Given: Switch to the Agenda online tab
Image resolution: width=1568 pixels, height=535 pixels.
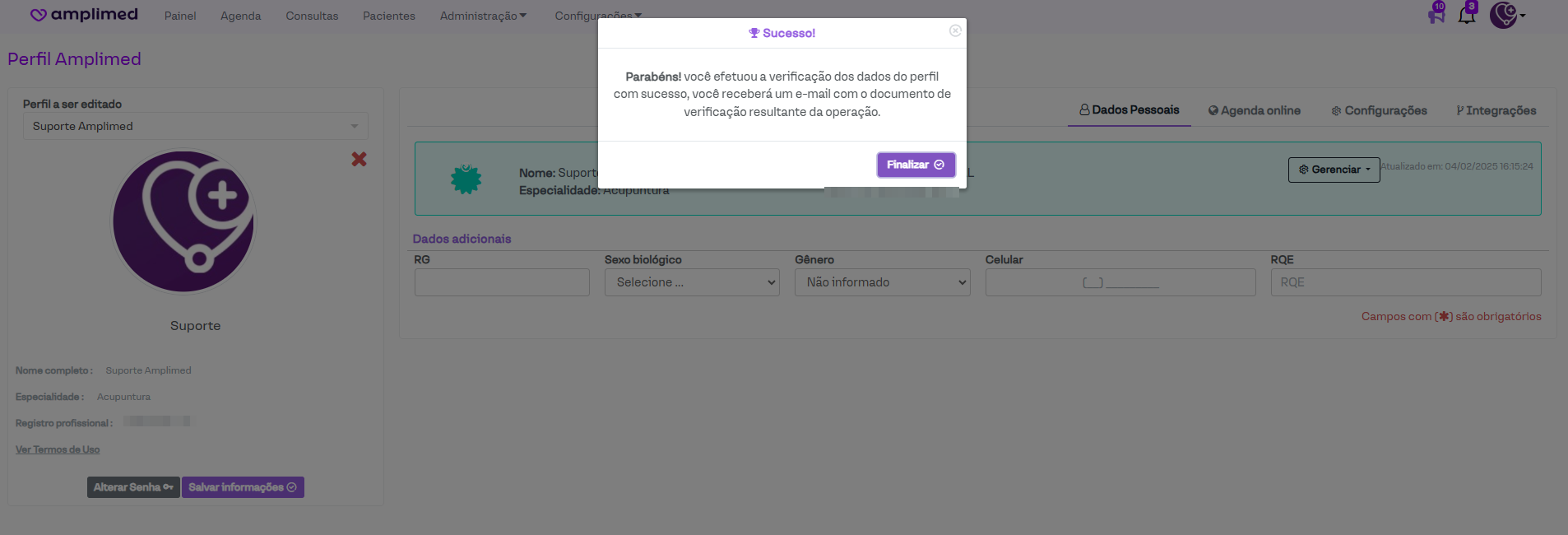Looking at the screenshot, I should tap(1254, 110).
